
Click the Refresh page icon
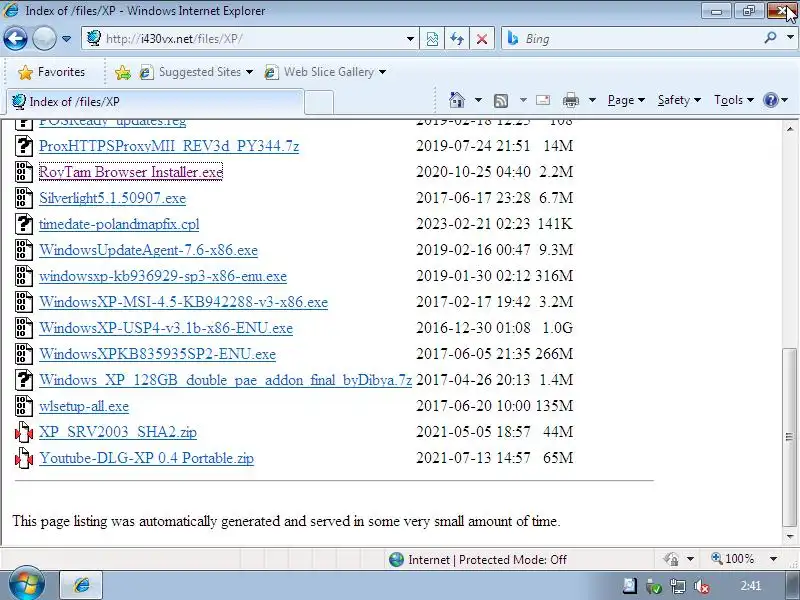(457, 39)
